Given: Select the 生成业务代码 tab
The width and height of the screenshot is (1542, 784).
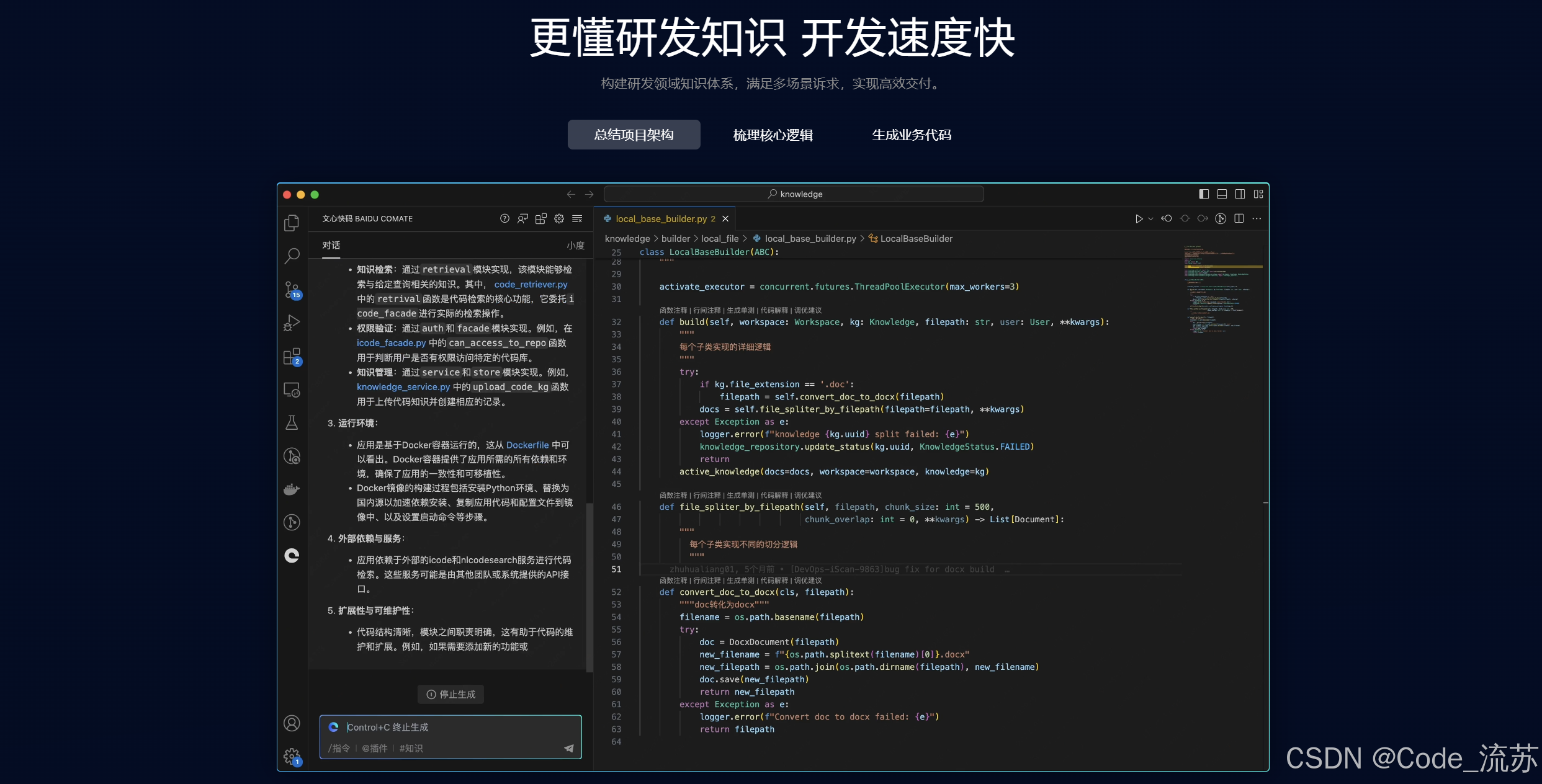Looking at the screenshot, I should 911,135.
